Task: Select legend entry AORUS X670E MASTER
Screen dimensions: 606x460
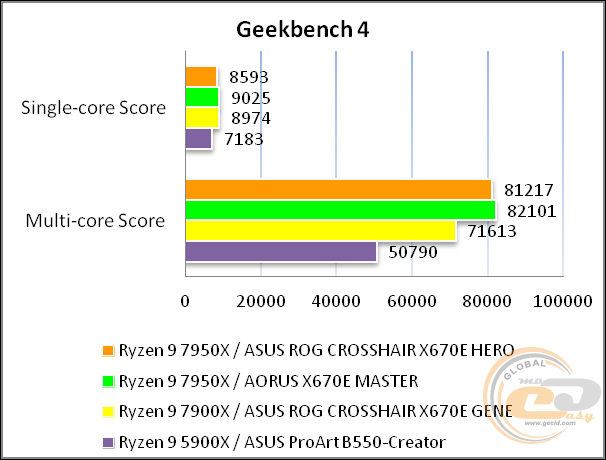Action: [269, 381]
